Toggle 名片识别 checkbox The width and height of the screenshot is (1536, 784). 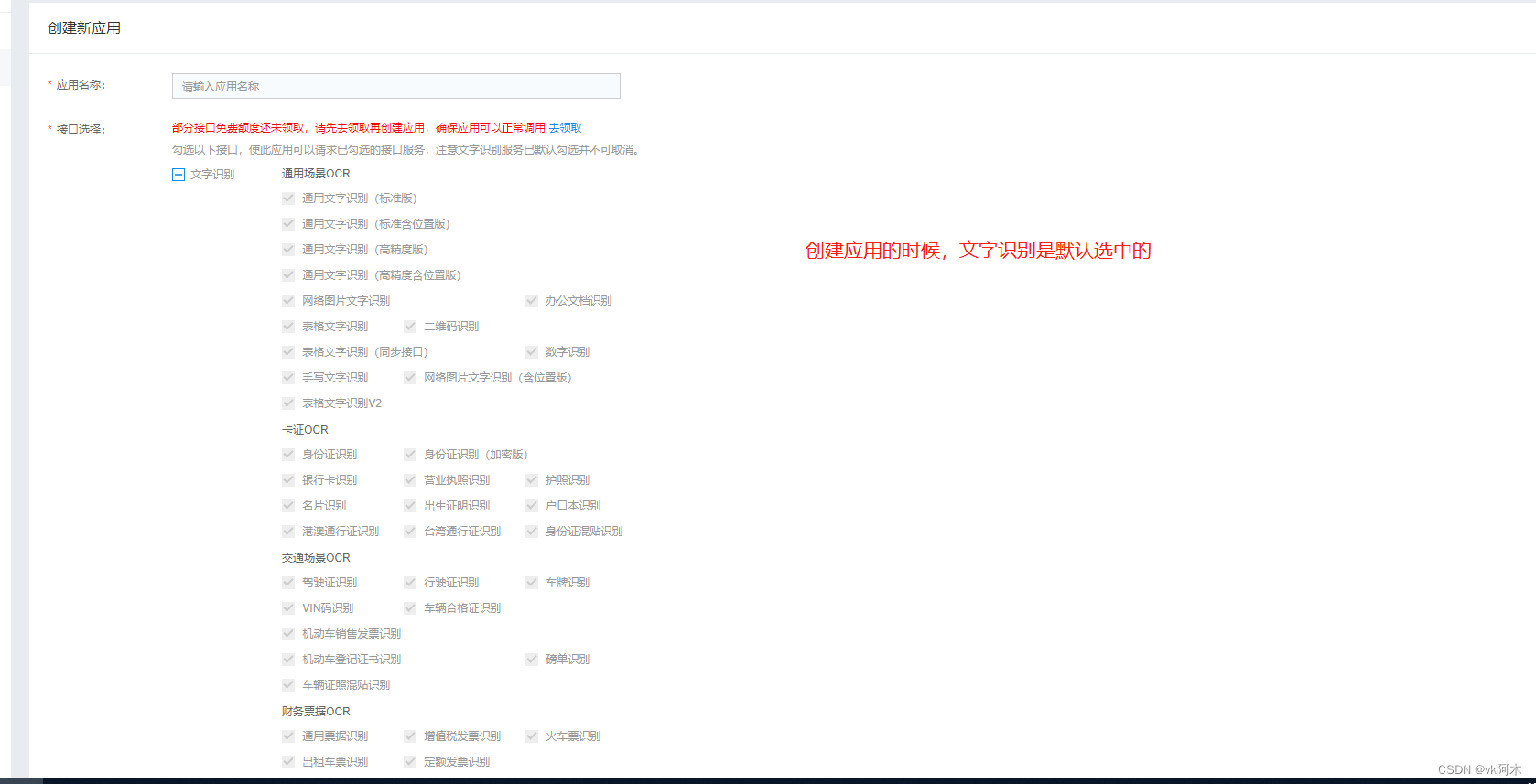[288, 506]
